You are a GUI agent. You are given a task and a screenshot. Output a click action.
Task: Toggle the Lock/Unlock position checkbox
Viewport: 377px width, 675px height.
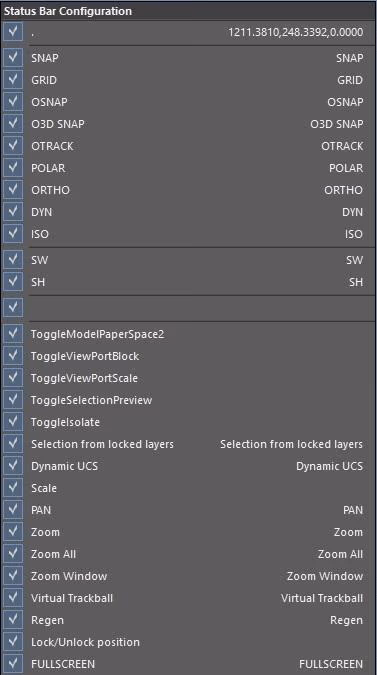(x=12, y=641)
